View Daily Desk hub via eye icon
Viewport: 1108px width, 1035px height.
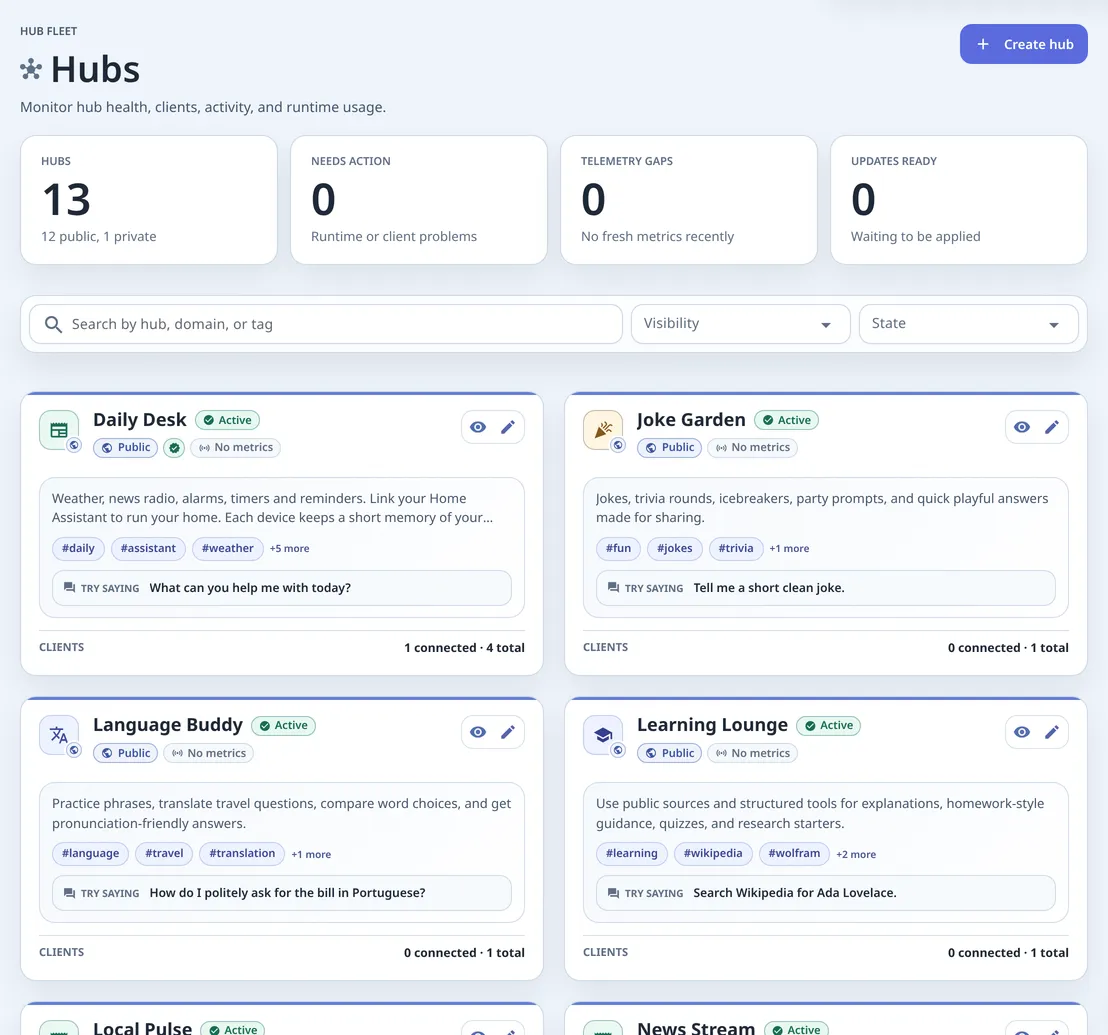(478, 427)
